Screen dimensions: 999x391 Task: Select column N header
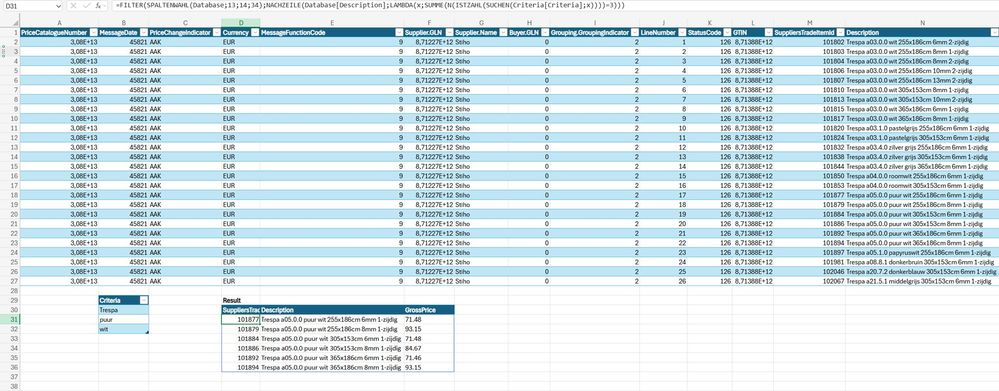pos(922,23)
